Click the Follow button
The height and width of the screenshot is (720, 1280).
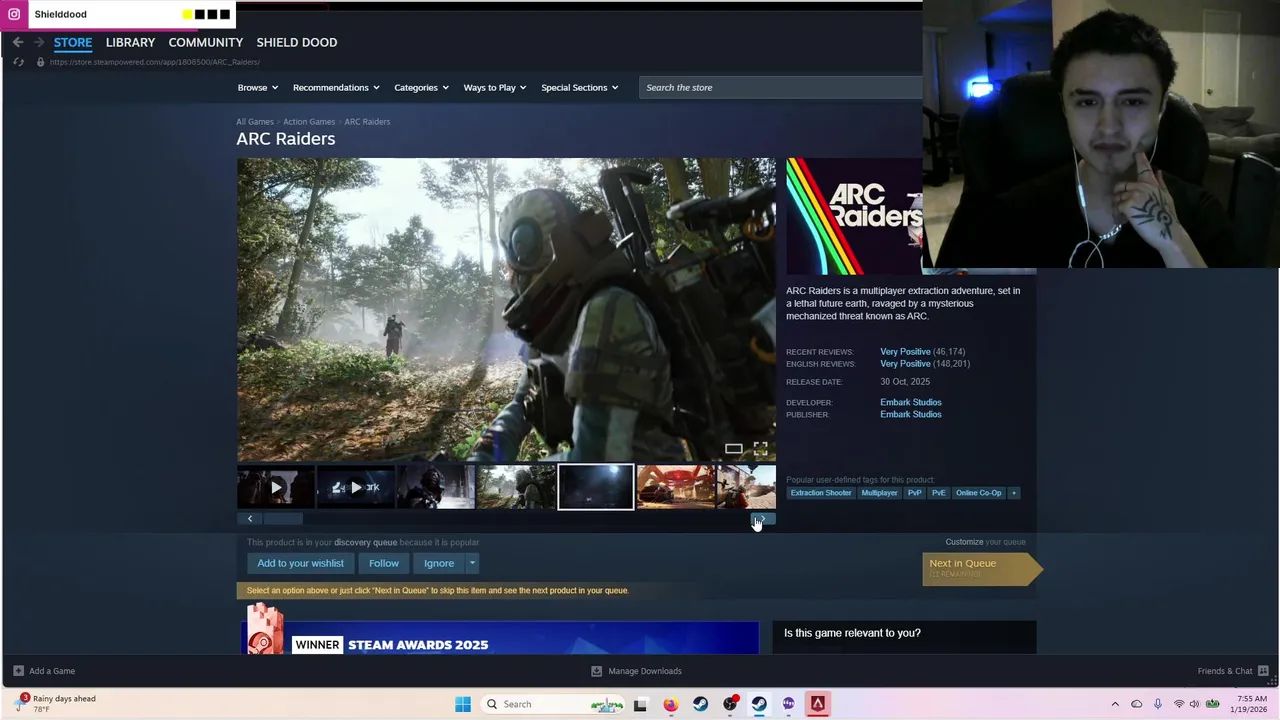coord(384,563)
